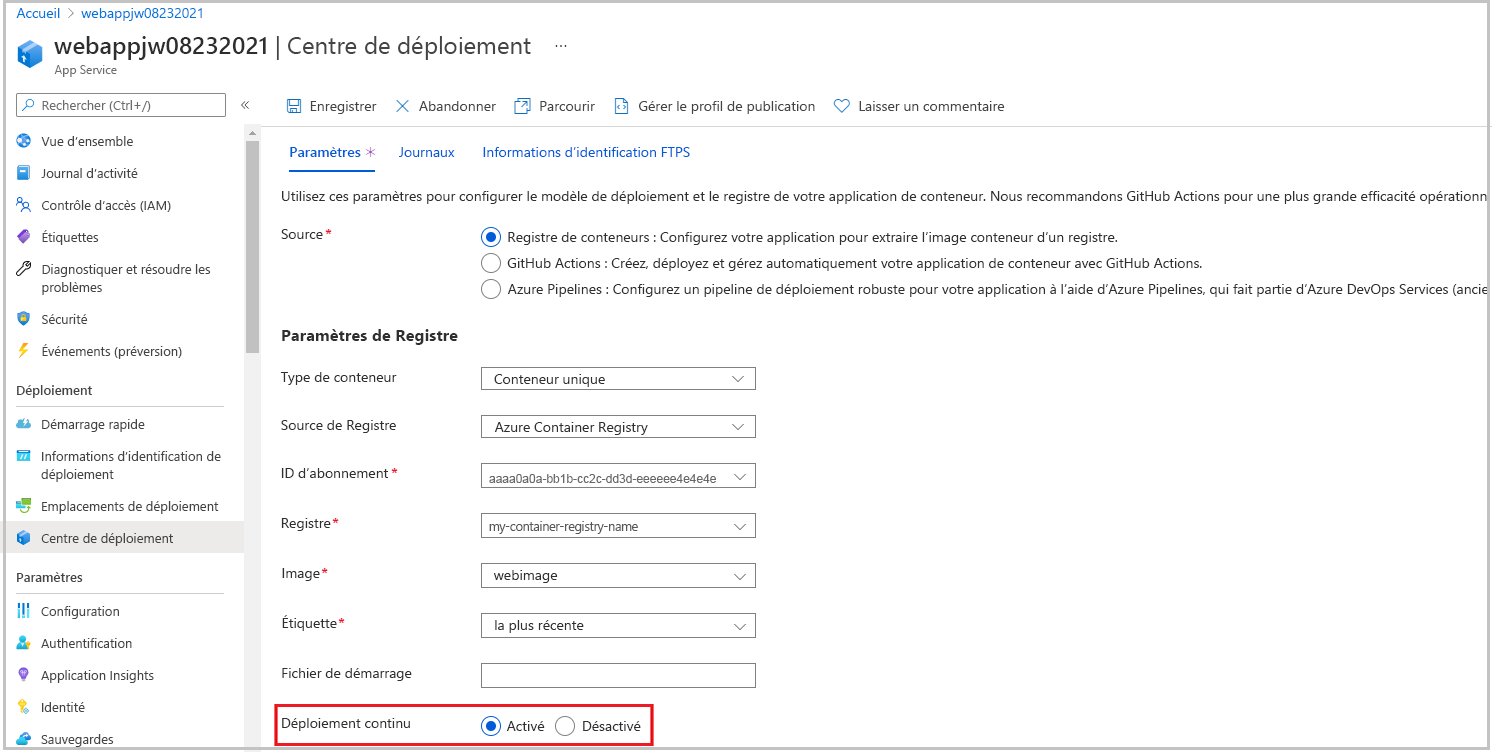Click the Informations d'identification de déploiement icon
Viewport: 1492px width, 752px height.
pyautogui.click(x=24, y=456)
